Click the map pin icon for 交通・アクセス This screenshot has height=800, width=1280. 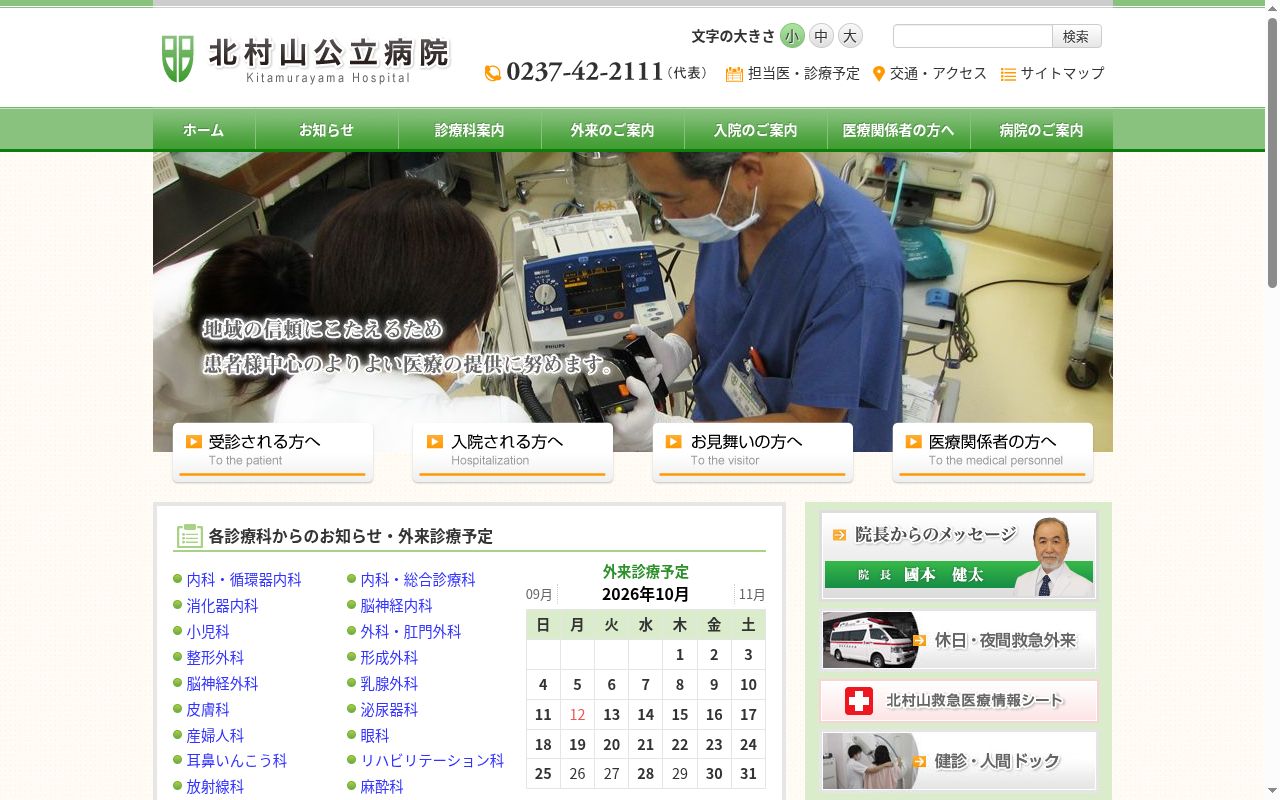tap(879, 73)
